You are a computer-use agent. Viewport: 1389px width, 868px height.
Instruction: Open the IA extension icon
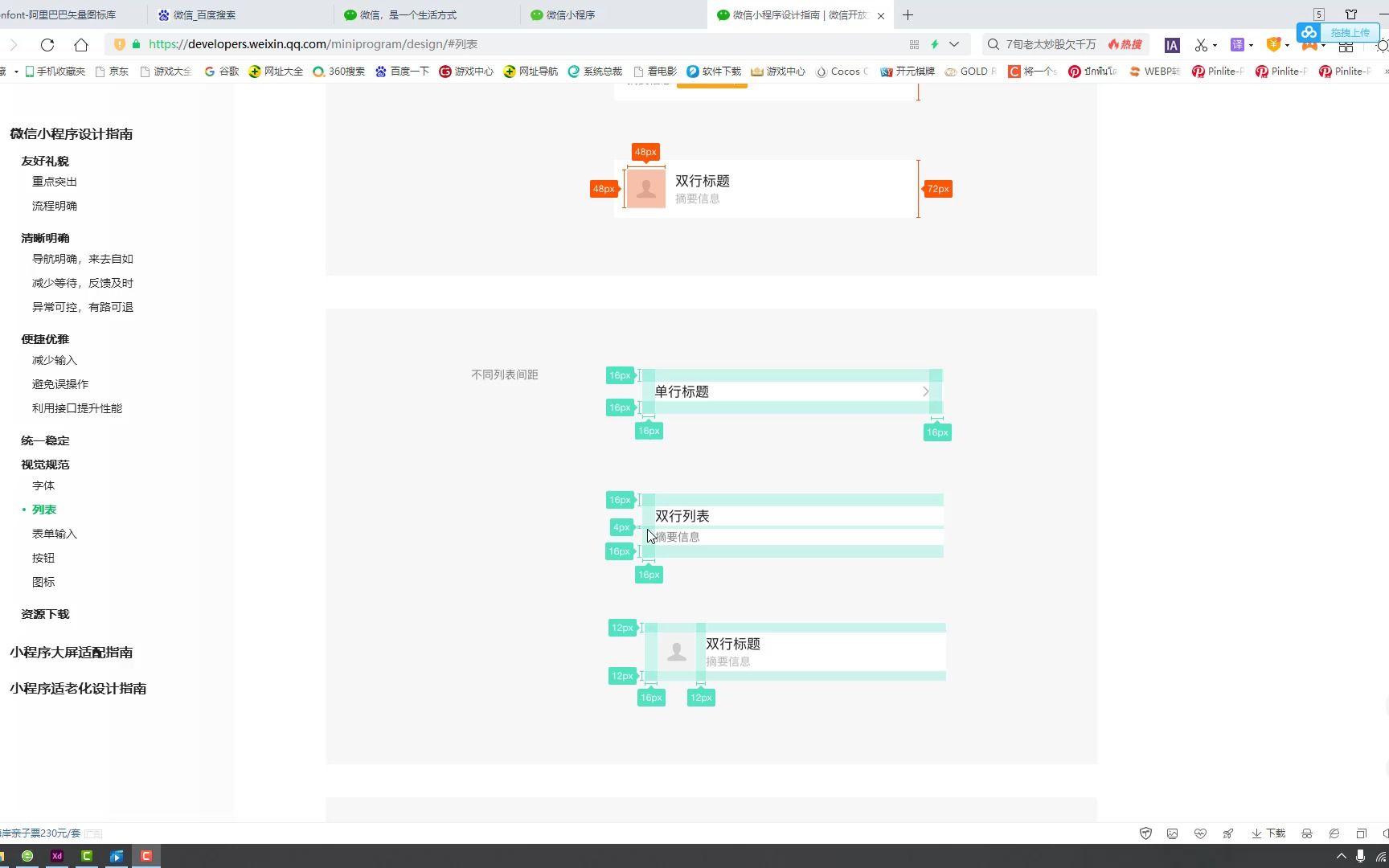click(1172, 46)
